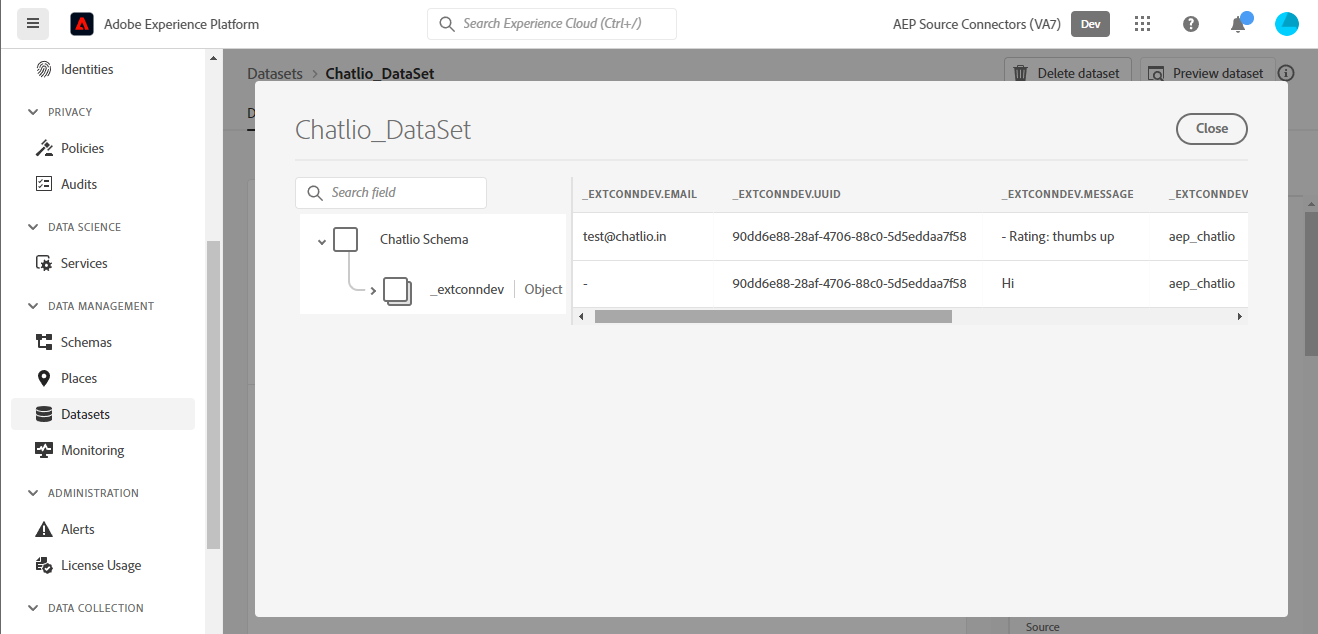Click the horizontal scrollbar thumb in preview table
Viewport: 1318px width, 634px height.
pyautogui.click(x=773, y=316)
